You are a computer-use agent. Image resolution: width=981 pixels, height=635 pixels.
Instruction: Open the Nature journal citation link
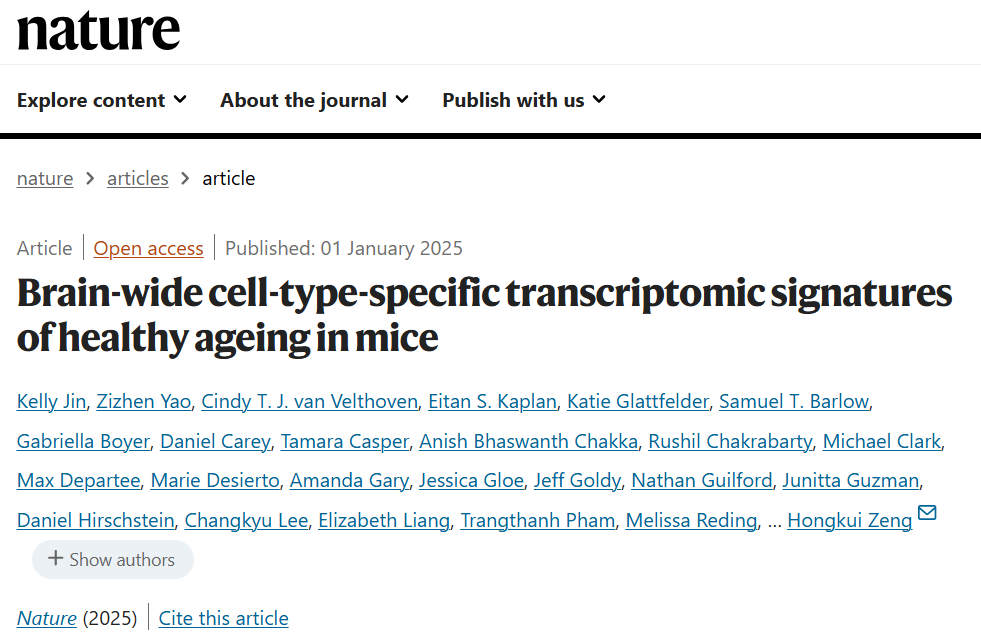coord(47,618)
